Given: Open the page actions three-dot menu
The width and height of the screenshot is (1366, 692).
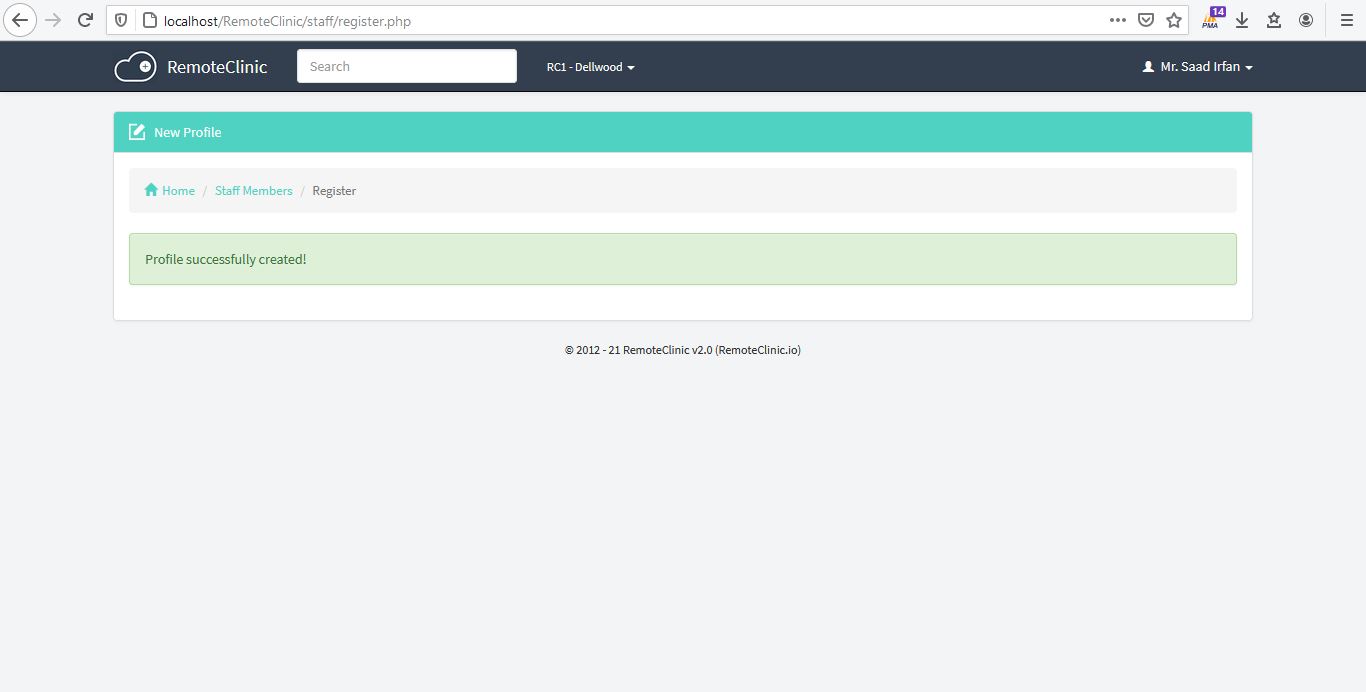Looking at the screenshot, I should (1118, 20).
